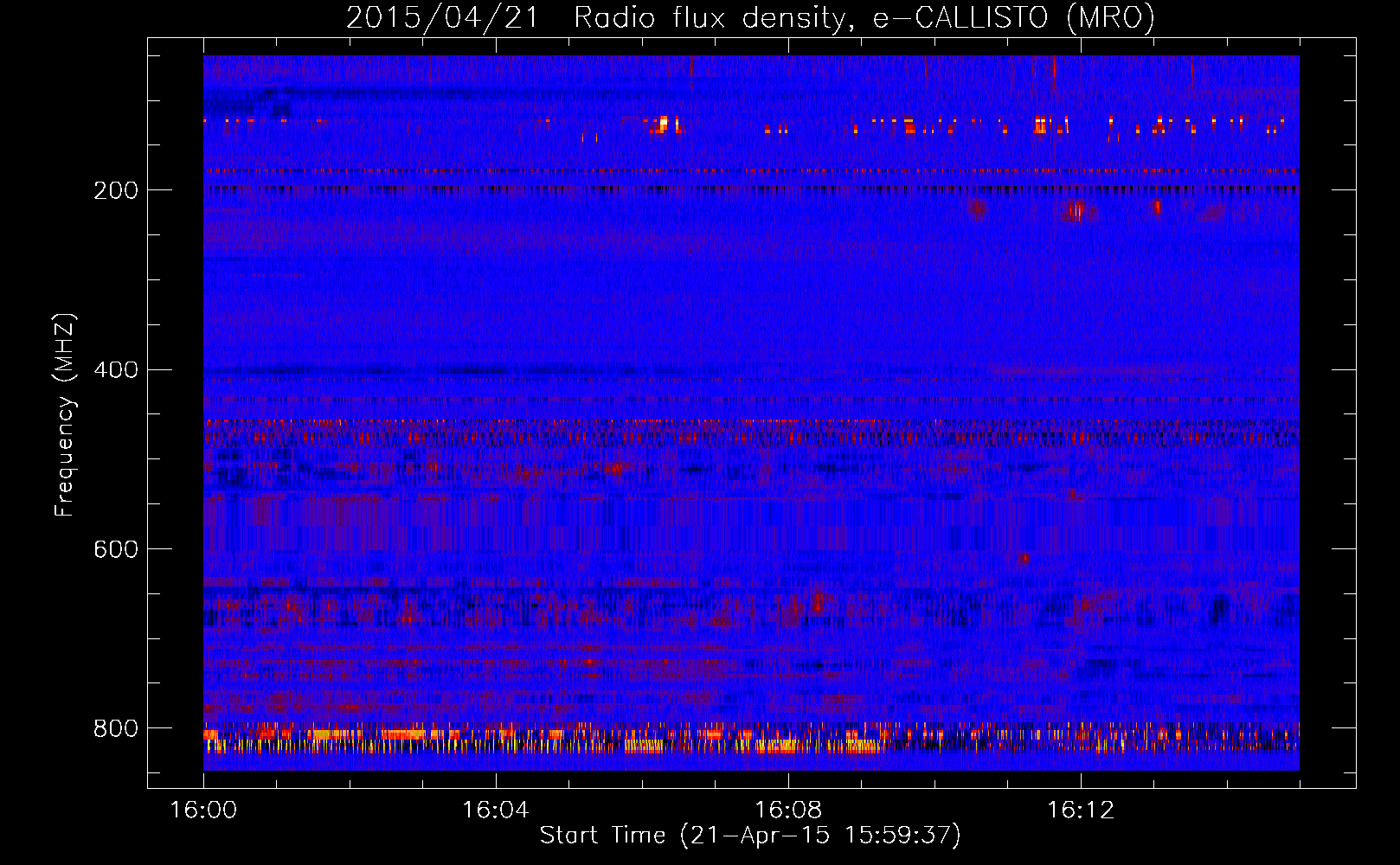This screenshot has width=1400, height=865.
Task: Select the 600 frequency tick label
Action: (116, 550)
